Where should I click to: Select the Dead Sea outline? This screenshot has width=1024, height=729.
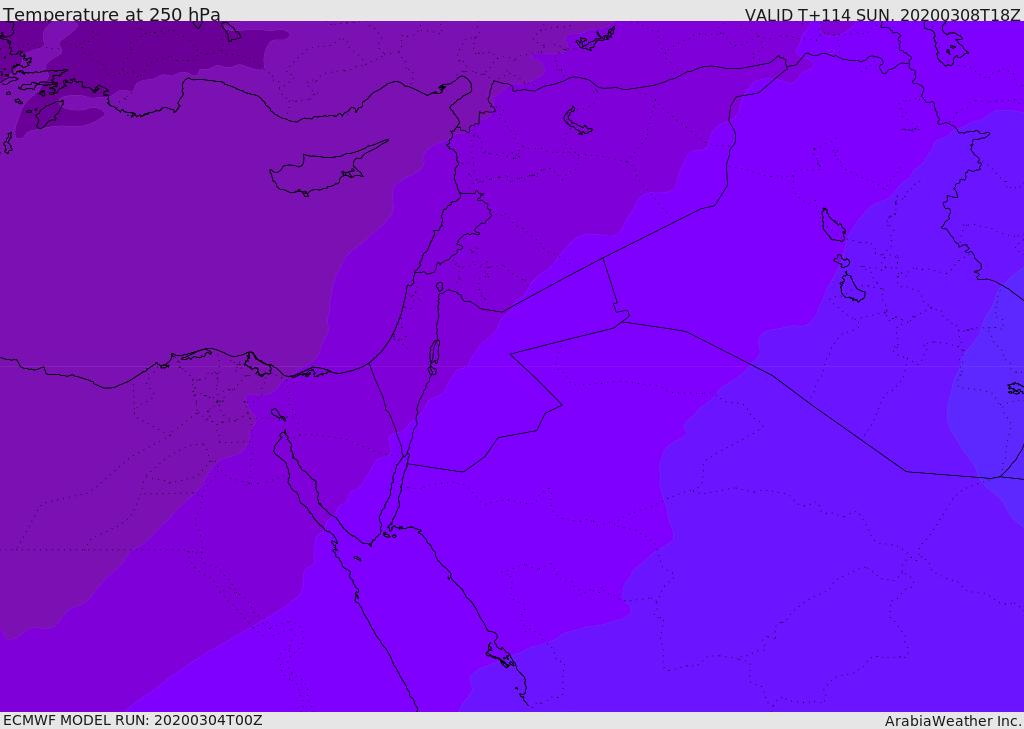click(434, 354)
